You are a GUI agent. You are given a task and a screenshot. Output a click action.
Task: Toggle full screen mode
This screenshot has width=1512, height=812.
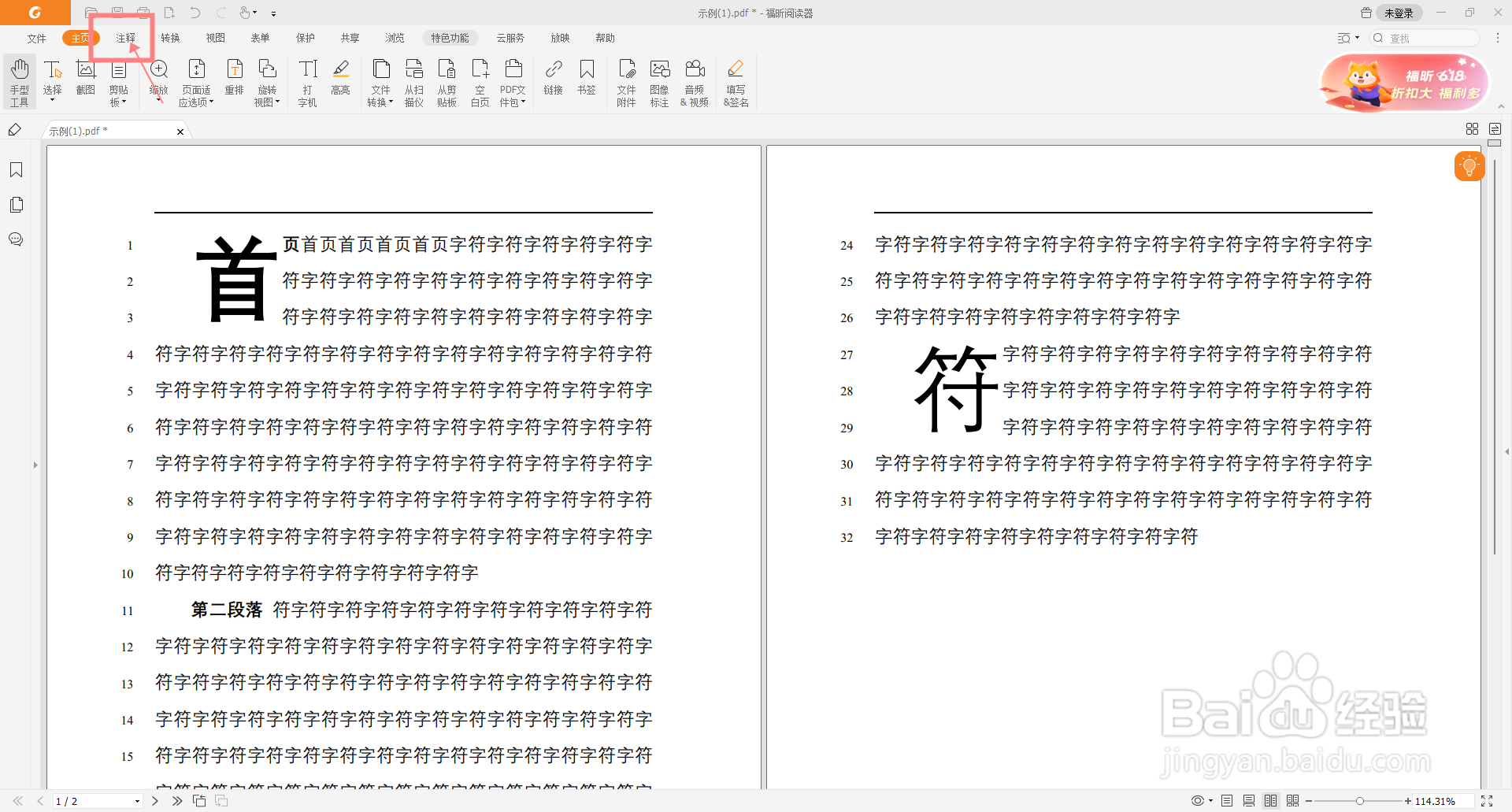coord(1487,801)
